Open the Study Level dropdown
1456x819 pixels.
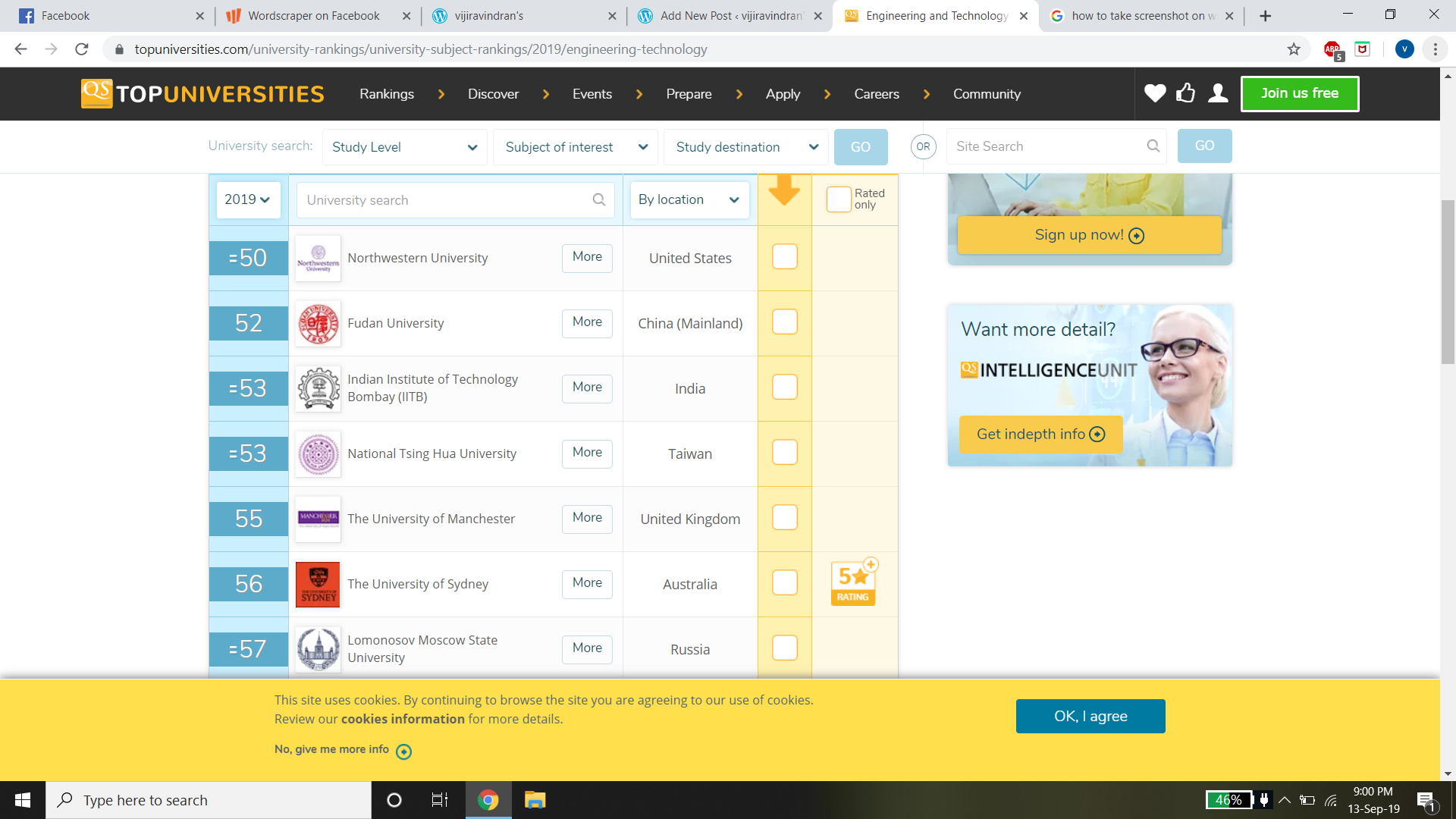(x=404, y=147)
